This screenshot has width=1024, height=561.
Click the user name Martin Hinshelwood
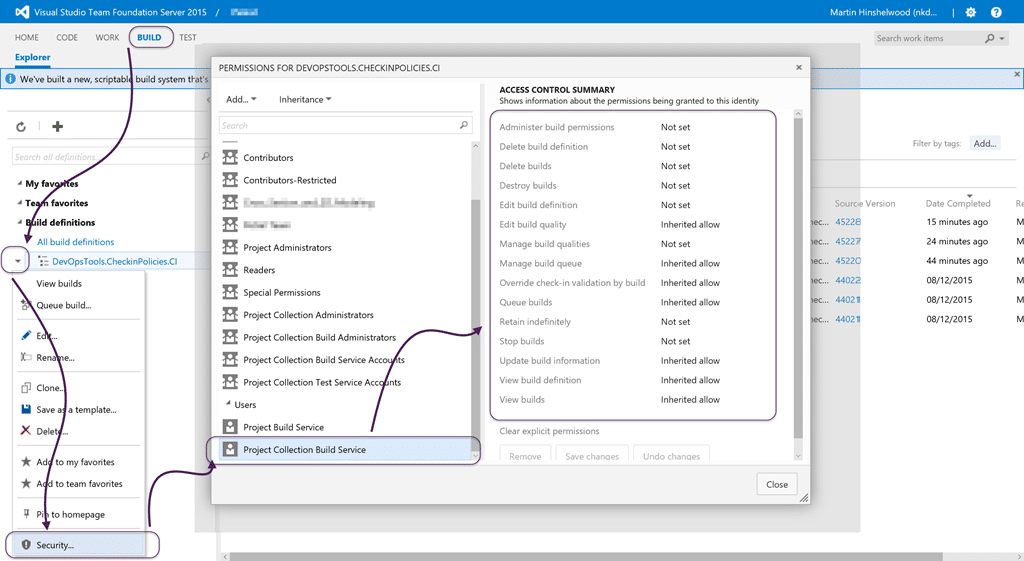click(x=884, y=12)
